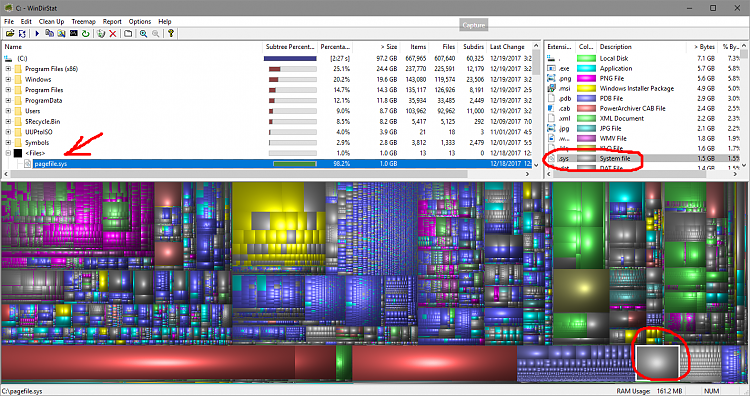Click the black icon beside <Files>
The width and height of the screenshot is (750, 396).
point(18,153)
